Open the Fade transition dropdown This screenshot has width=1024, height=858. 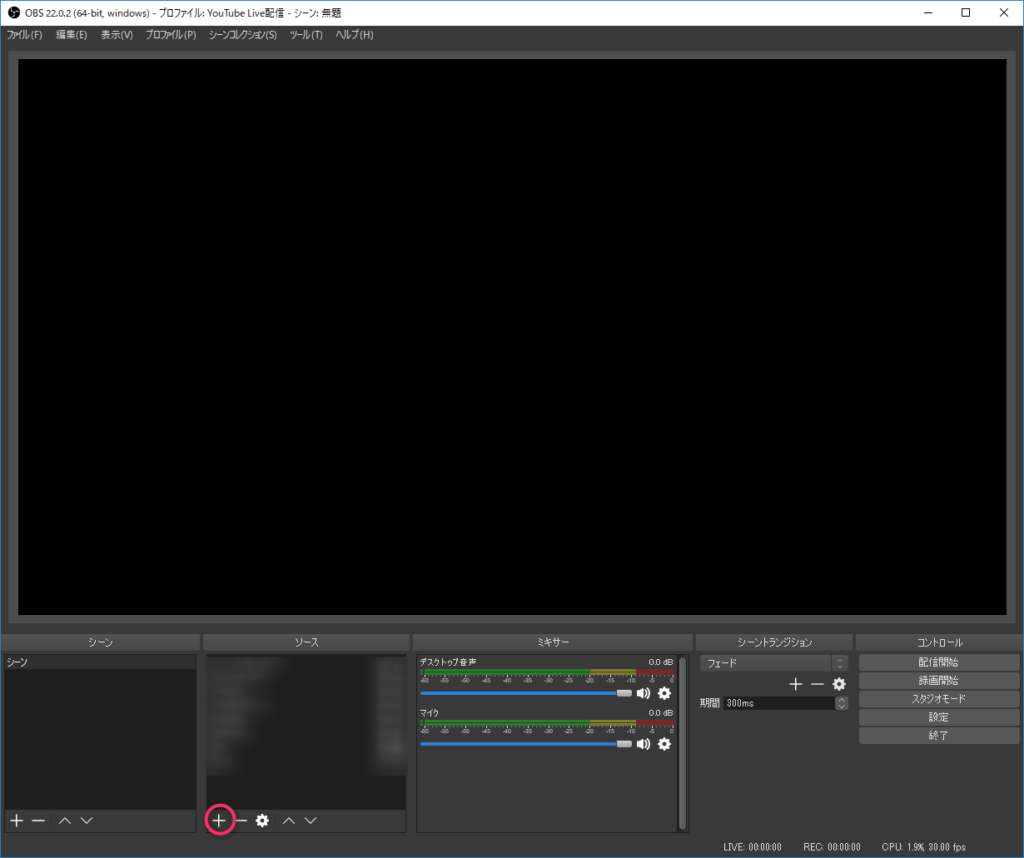(x=774, y=663)
